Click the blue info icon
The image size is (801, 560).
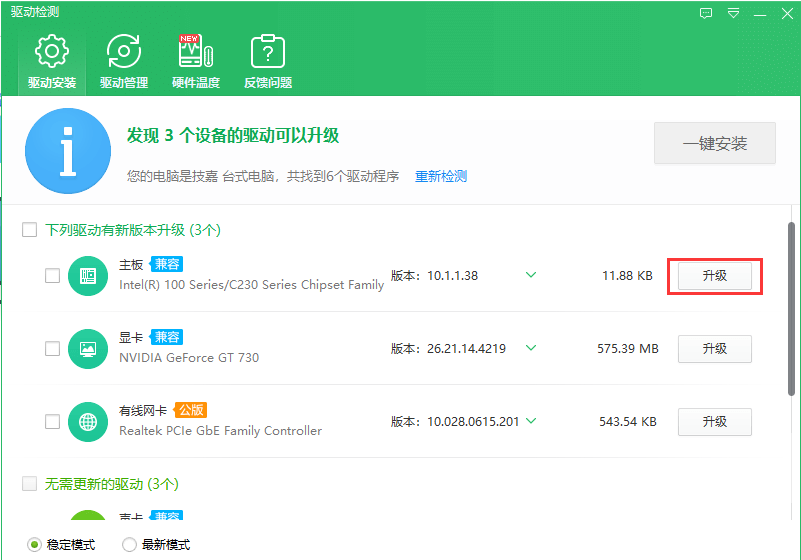tap(68, 152)
